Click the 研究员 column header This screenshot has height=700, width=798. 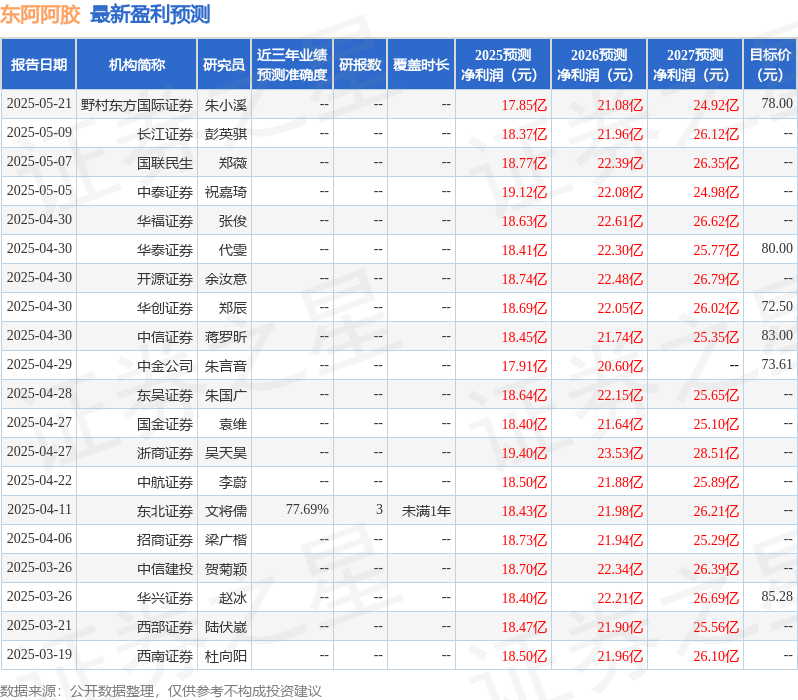click(x=224, y=65)
